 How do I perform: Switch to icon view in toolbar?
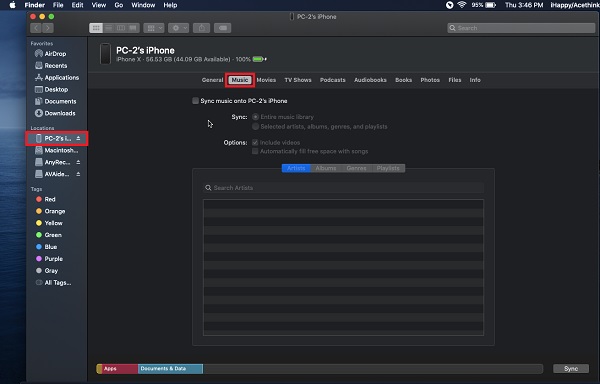(96, 28)
